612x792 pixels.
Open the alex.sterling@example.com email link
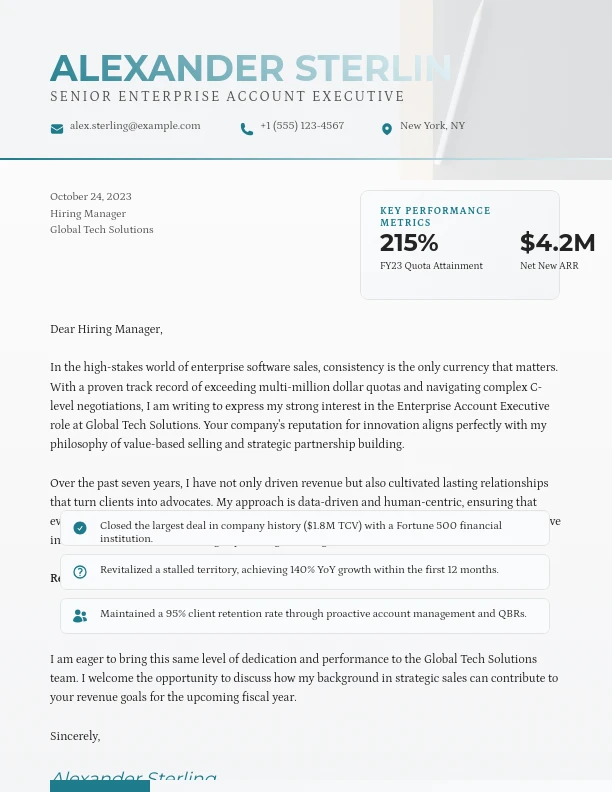coord(135,126)
